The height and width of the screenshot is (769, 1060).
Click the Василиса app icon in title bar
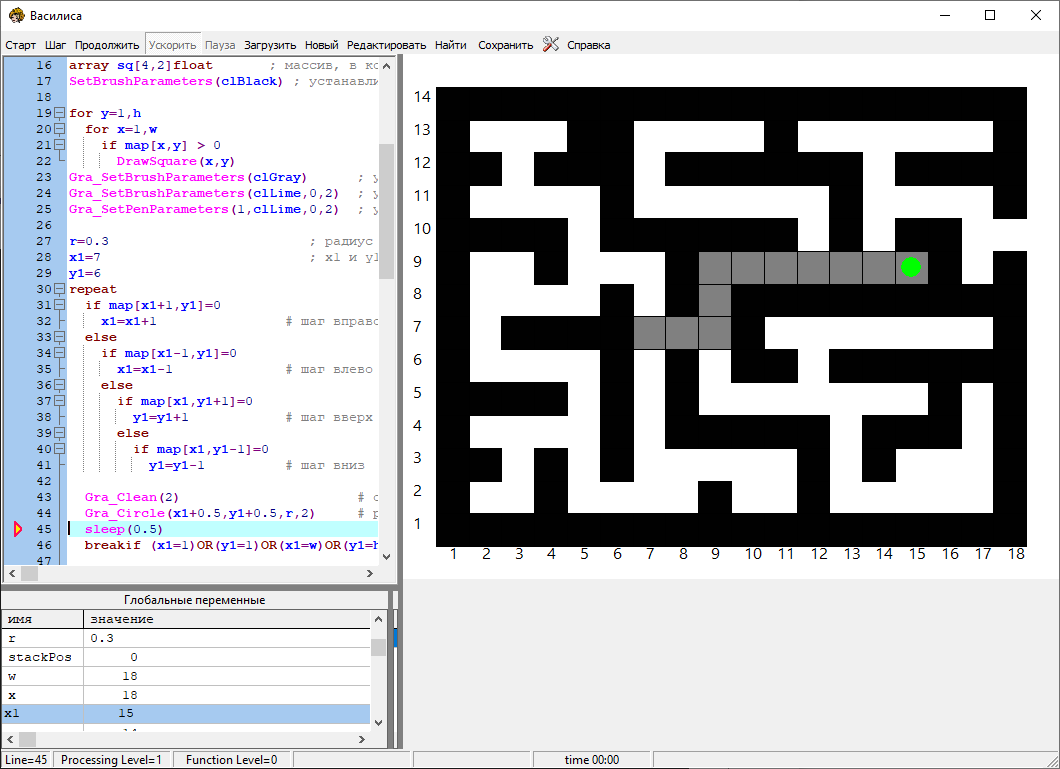(x=16, y=15)
